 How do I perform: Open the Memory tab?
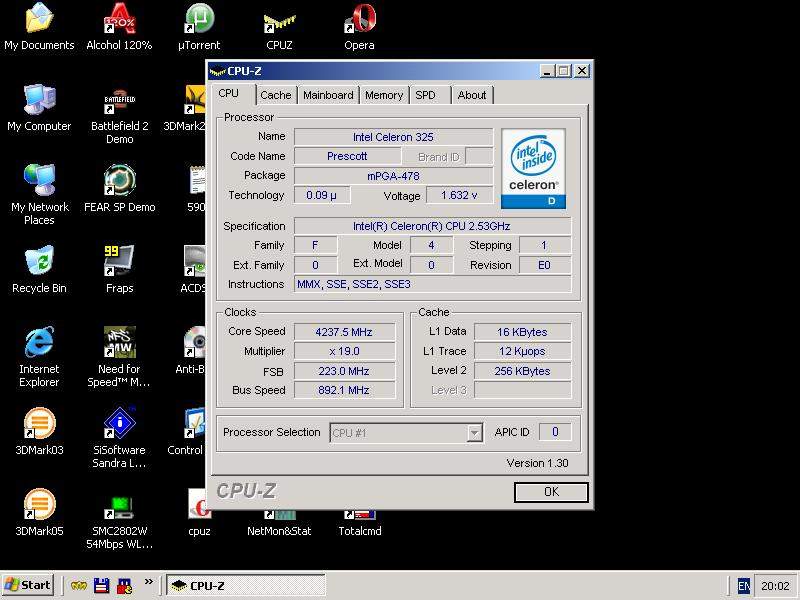[x=384, y=95]
